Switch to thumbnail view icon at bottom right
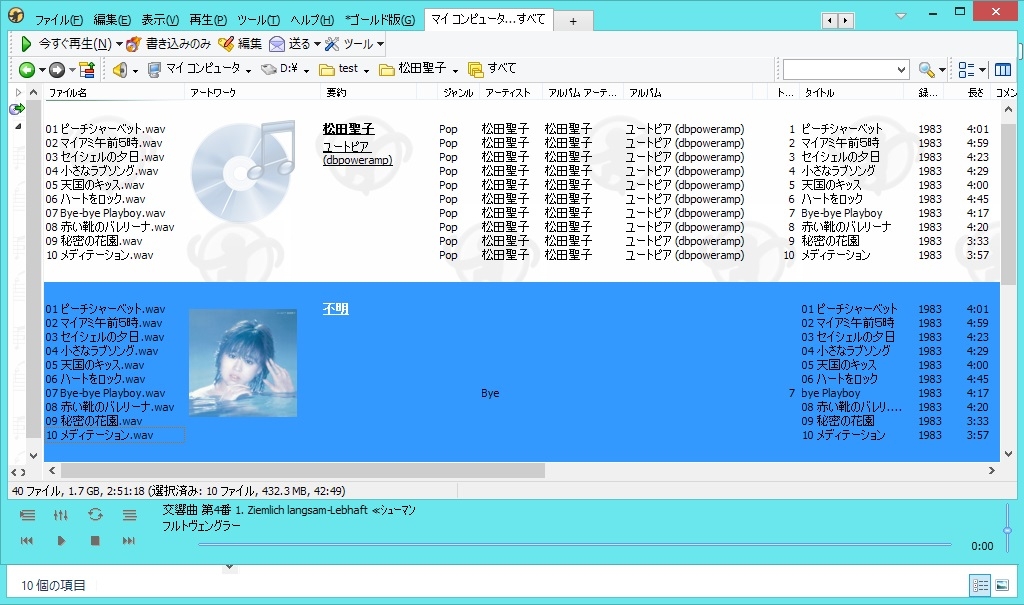The image size is (1024, 605). (1002, 585)
